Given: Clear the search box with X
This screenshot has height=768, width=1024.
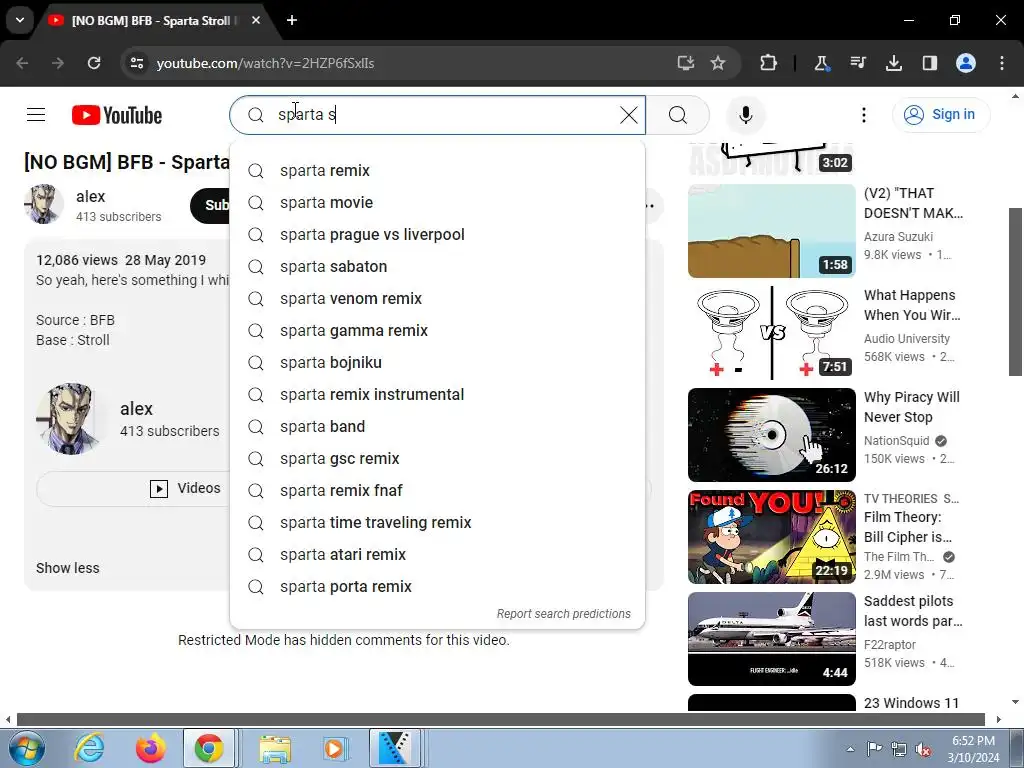Looking at the screenshot, I should click(628, 115).
